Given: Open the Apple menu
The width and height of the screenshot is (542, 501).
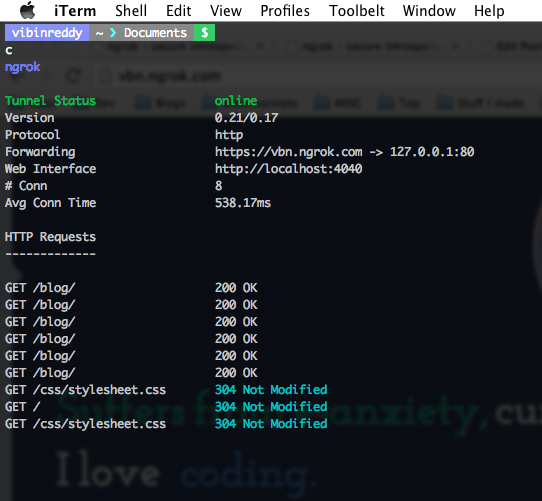Looking at the screenshot, I should pyautogui.click(x=28, y=10).
